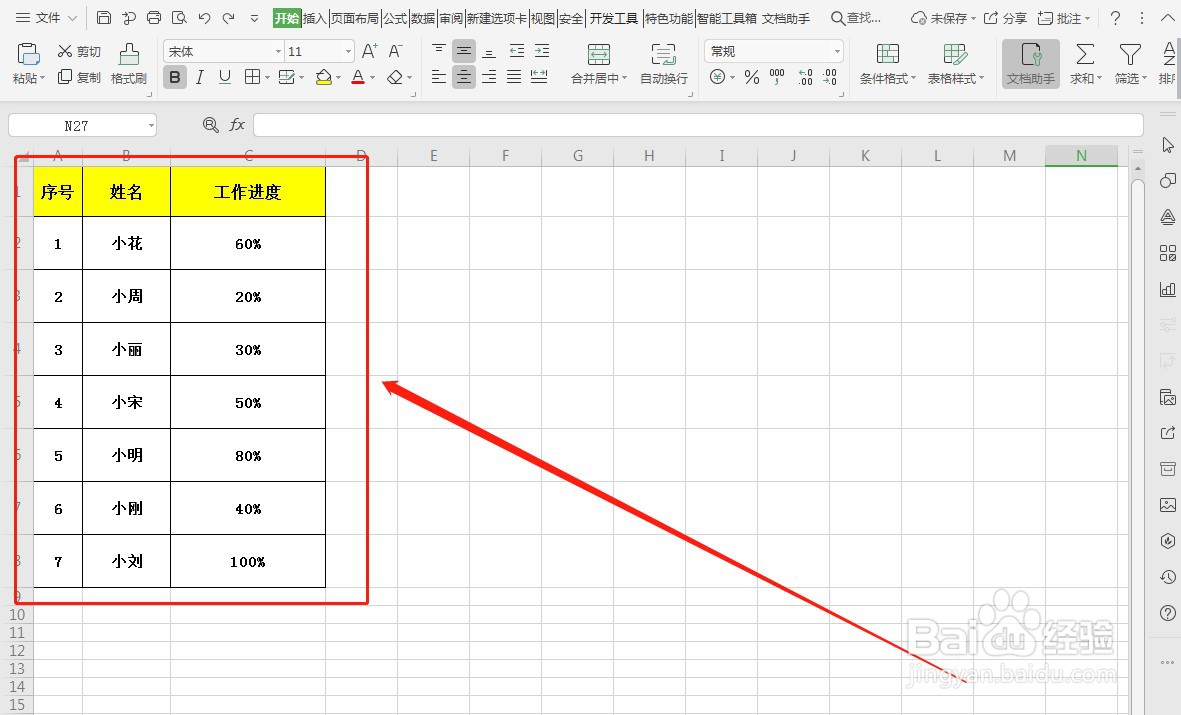This screenshot has height=715, width=1181.
Task: Select the Format Painter (格式刷) tool
Action: [129, 63]
